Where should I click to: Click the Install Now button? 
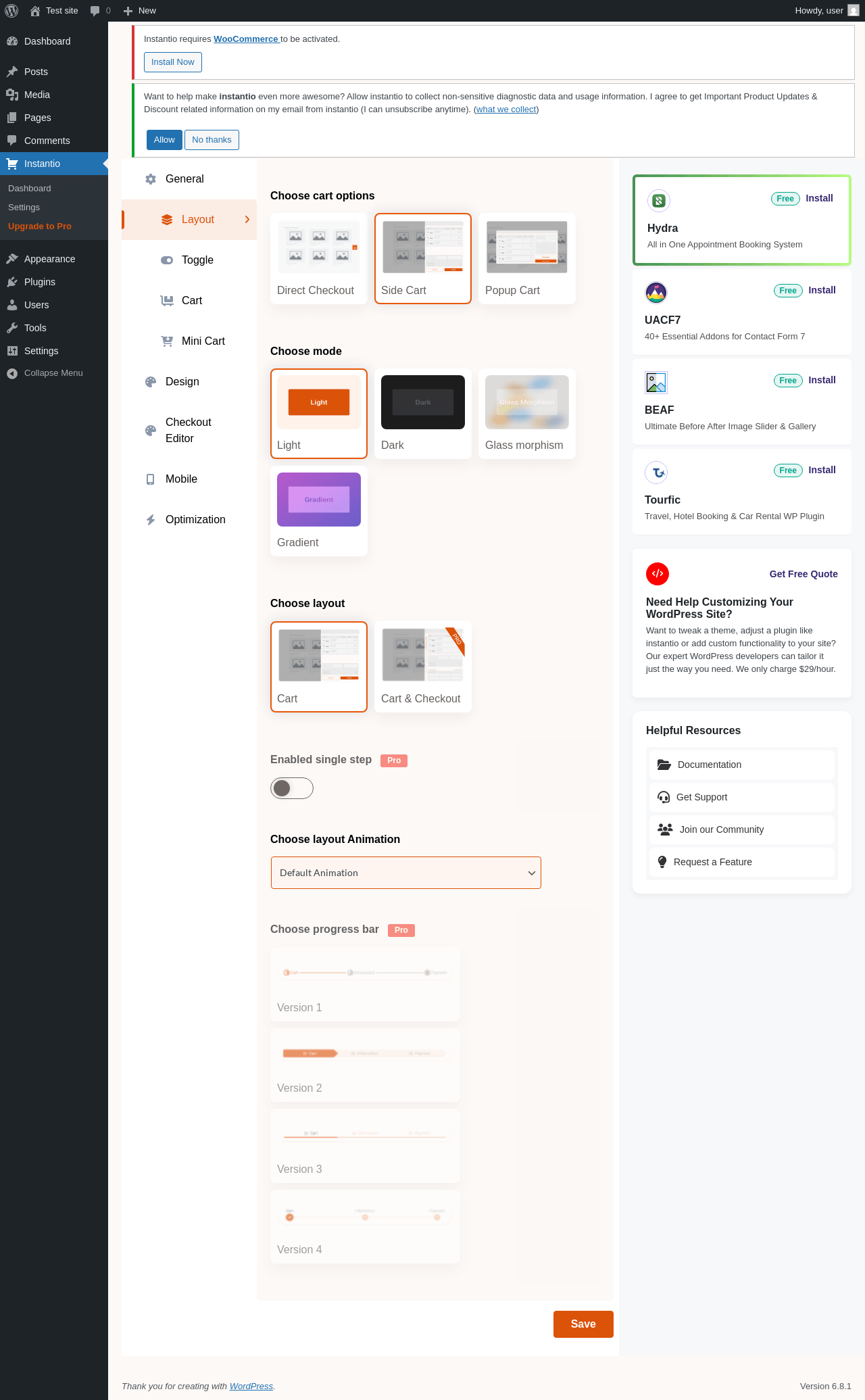pos(173,62)
